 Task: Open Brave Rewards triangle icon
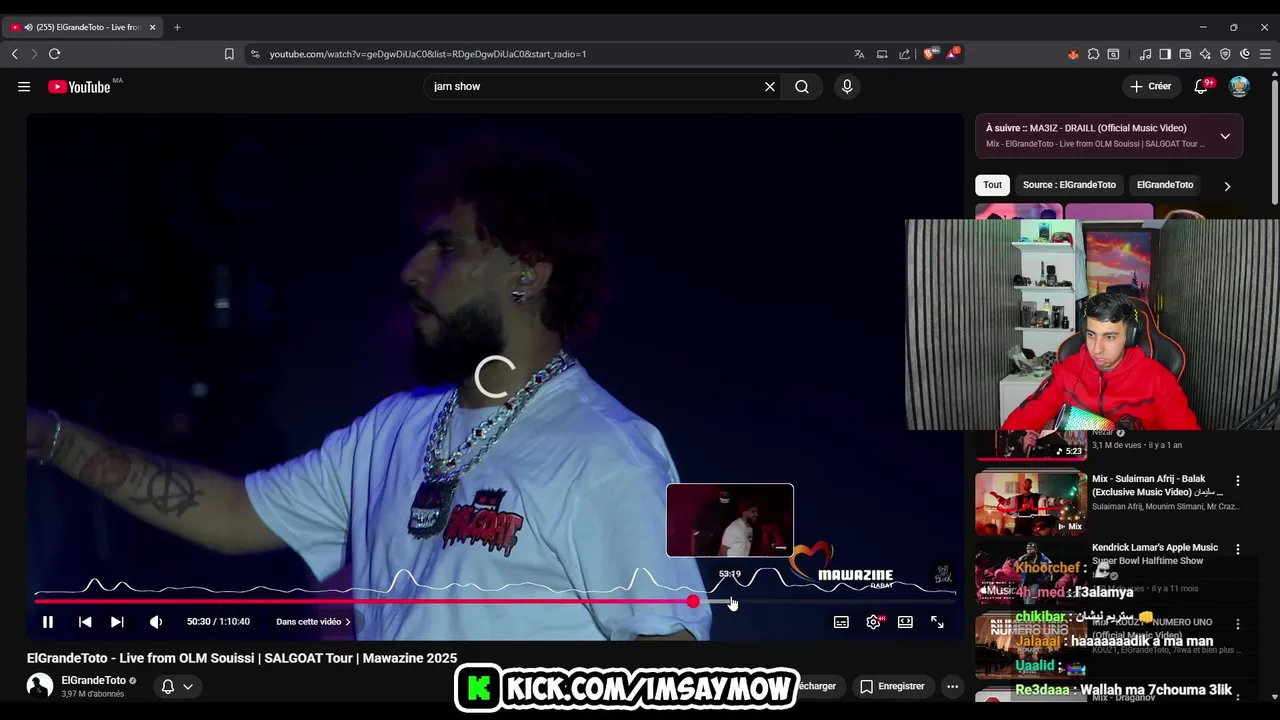(952, 54)
